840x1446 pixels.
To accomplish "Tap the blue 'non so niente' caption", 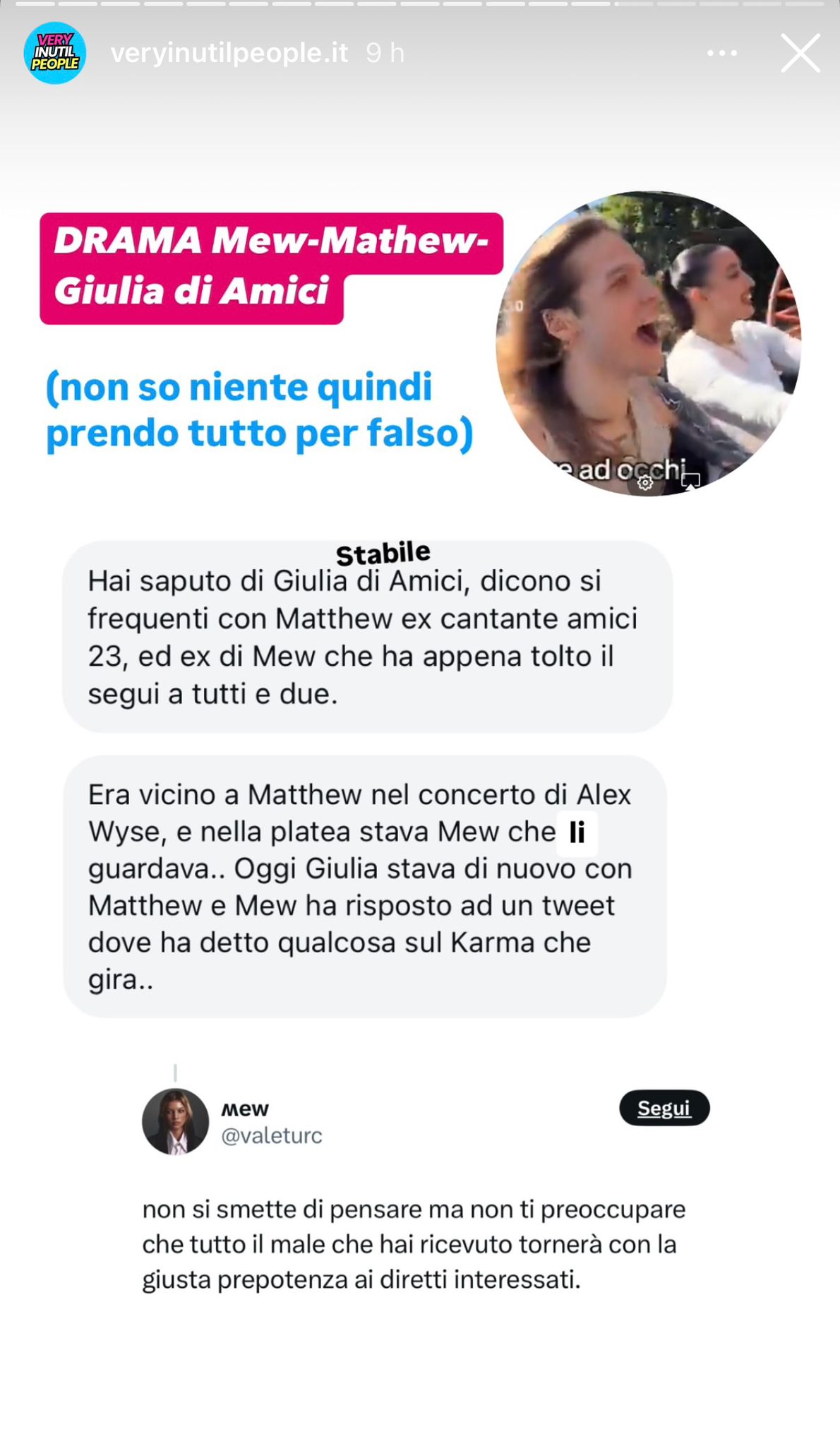I will [260, 410].
